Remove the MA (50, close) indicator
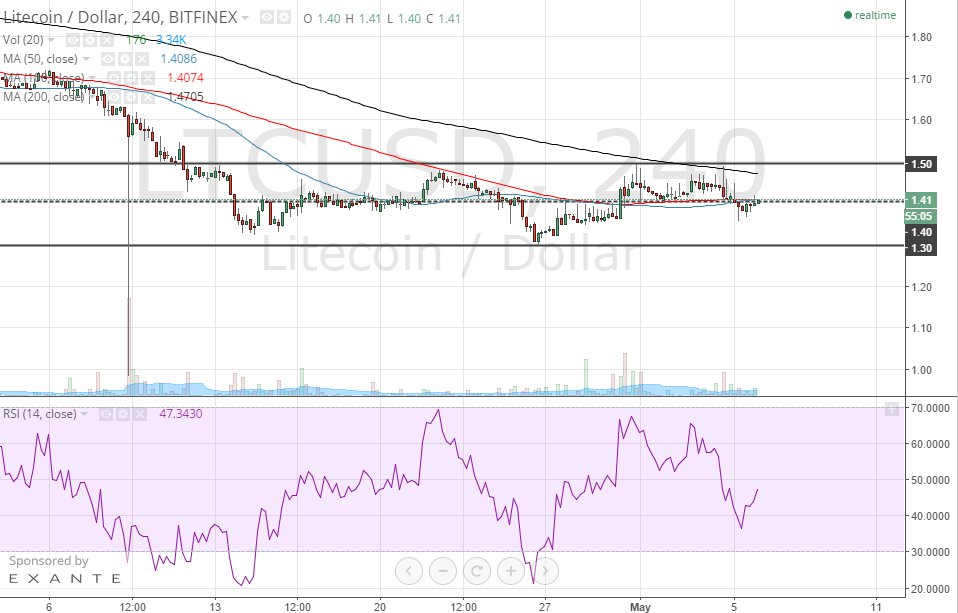The width and height of the screenshot is (958, 613). (142, 59)
